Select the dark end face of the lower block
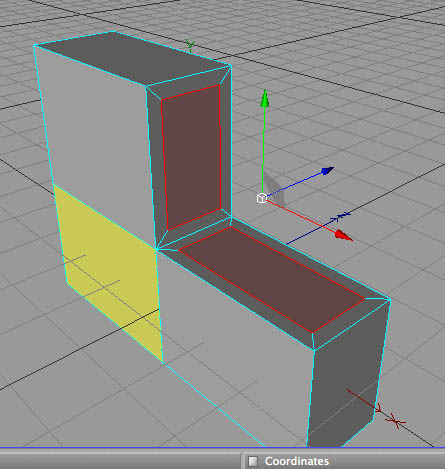 pos(347,380)
